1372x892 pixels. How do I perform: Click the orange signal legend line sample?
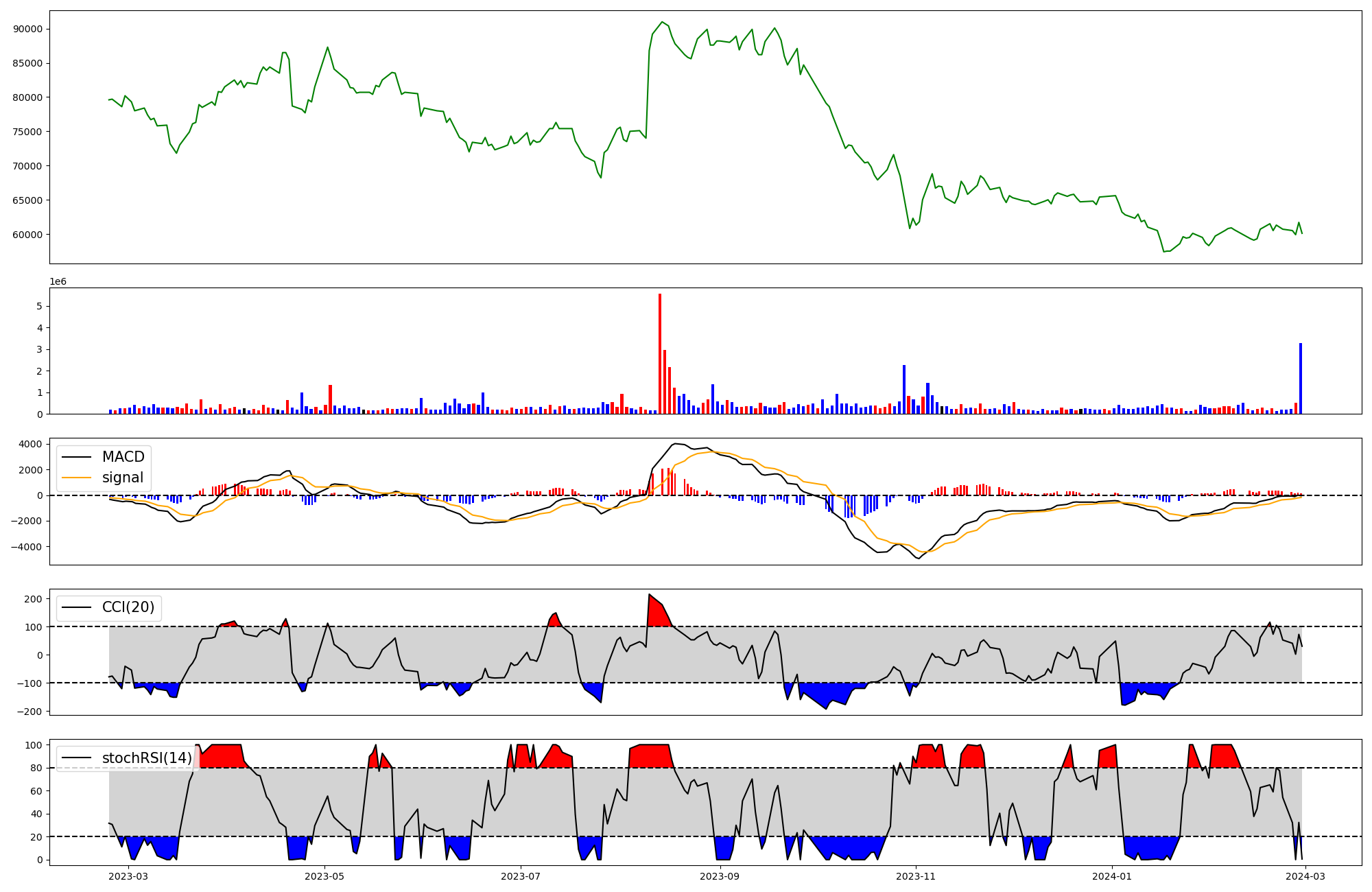(75, 478)
